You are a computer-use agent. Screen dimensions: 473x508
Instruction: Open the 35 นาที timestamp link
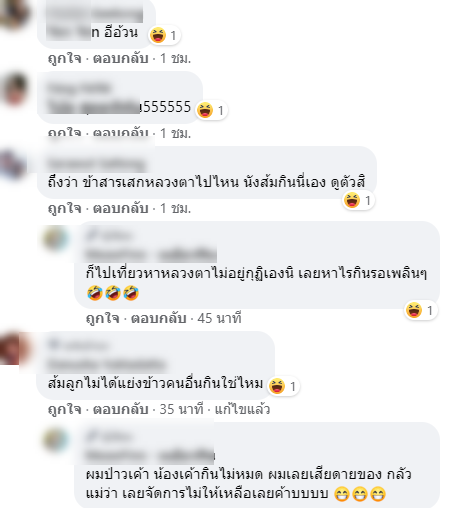click(x=181, y=409)
